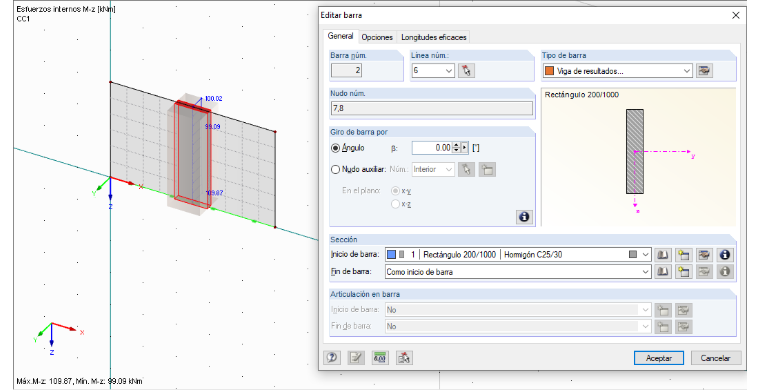
Task: Click the Nudo núm. field containing 7,8
Action: coord(432,109)
